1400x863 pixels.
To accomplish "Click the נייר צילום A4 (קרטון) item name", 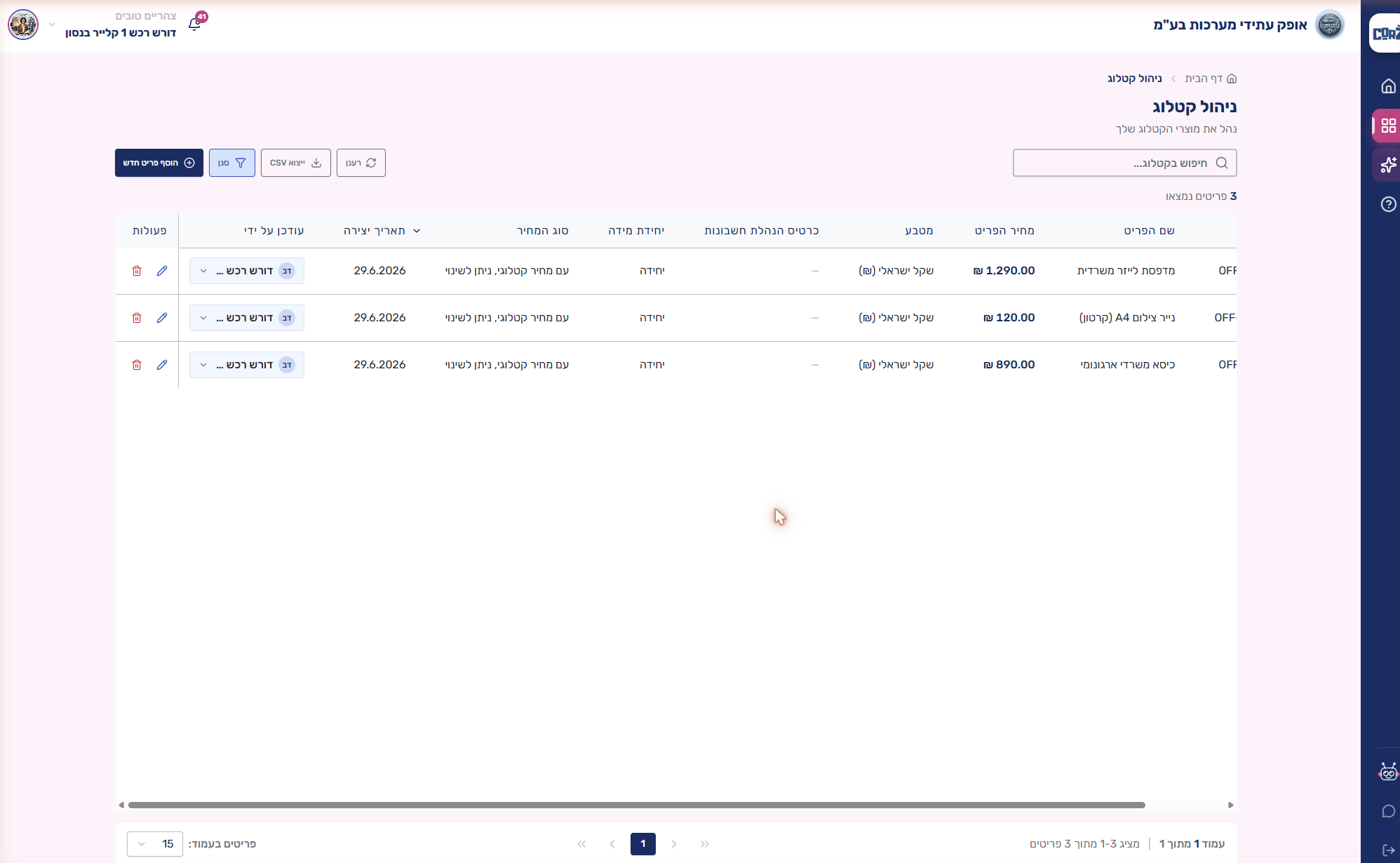I will click(x=1127, y=318).
